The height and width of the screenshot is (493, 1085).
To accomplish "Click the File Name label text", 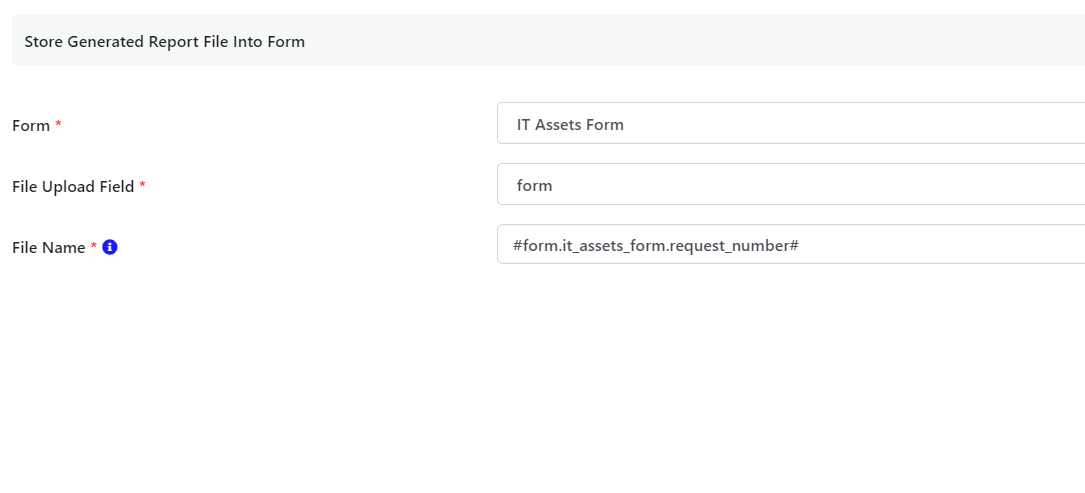I will click(x=49, y=247).
